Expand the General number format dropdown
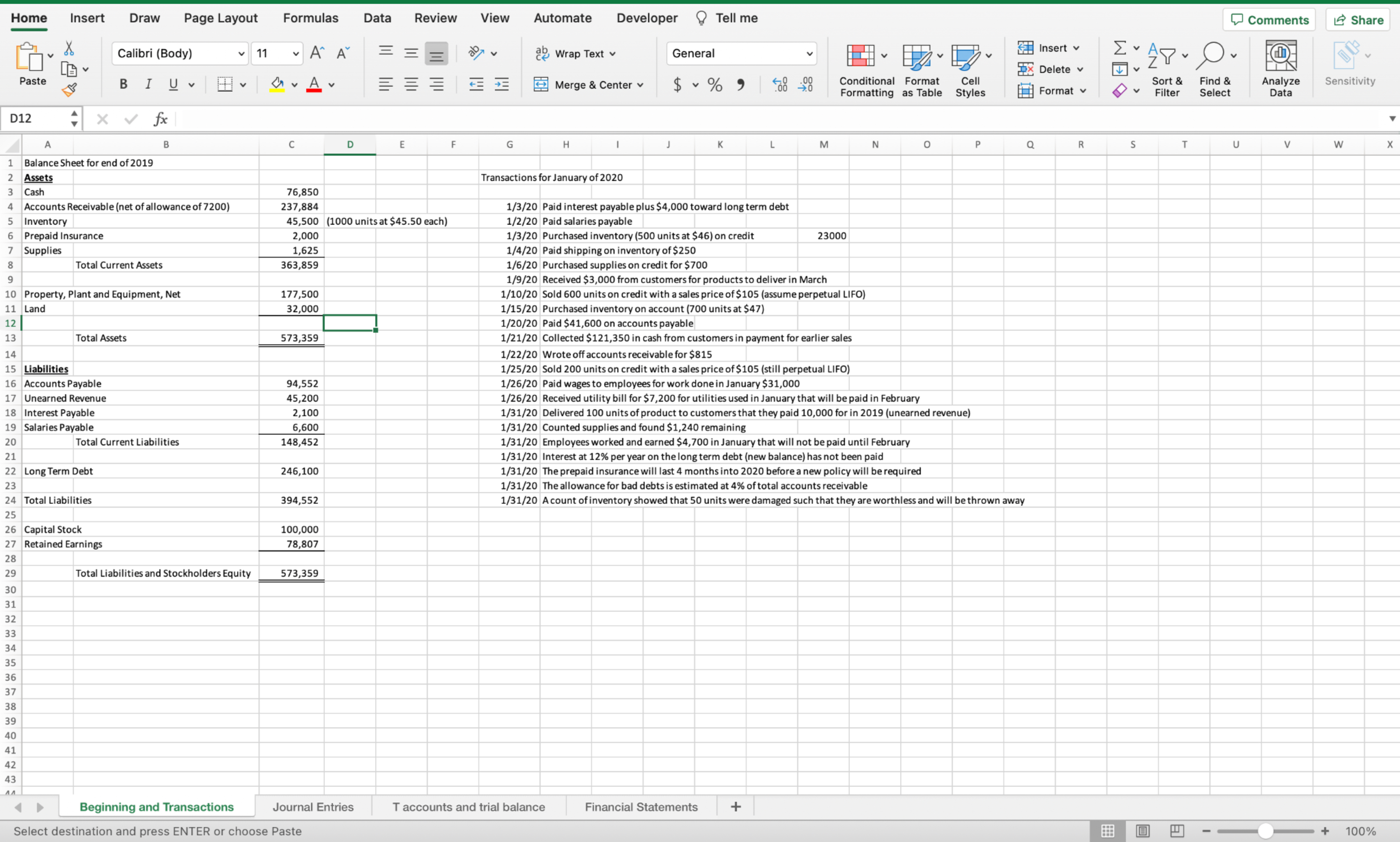Image resolution: width=1400 pixels, height=842 pixels. click(x=809, y=53)
